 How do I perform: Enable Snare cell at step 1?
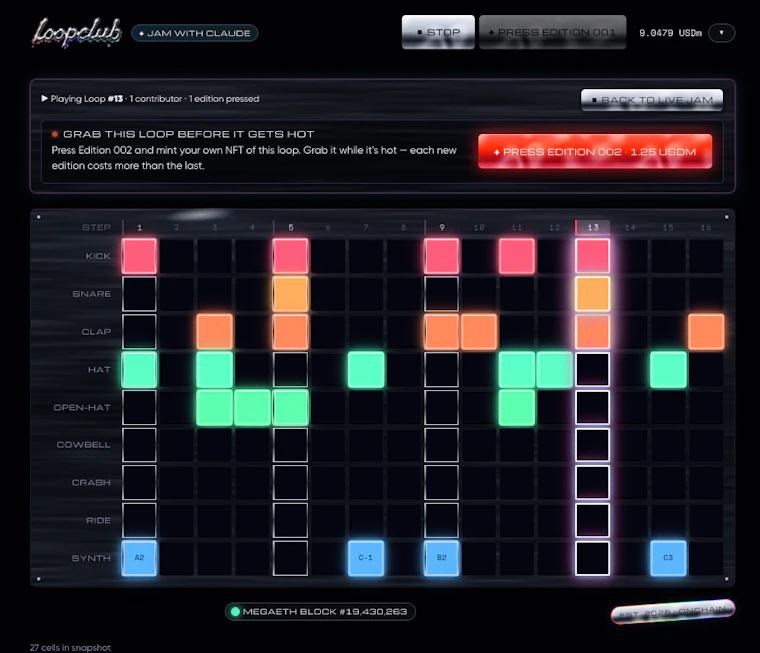click(139, 294)
